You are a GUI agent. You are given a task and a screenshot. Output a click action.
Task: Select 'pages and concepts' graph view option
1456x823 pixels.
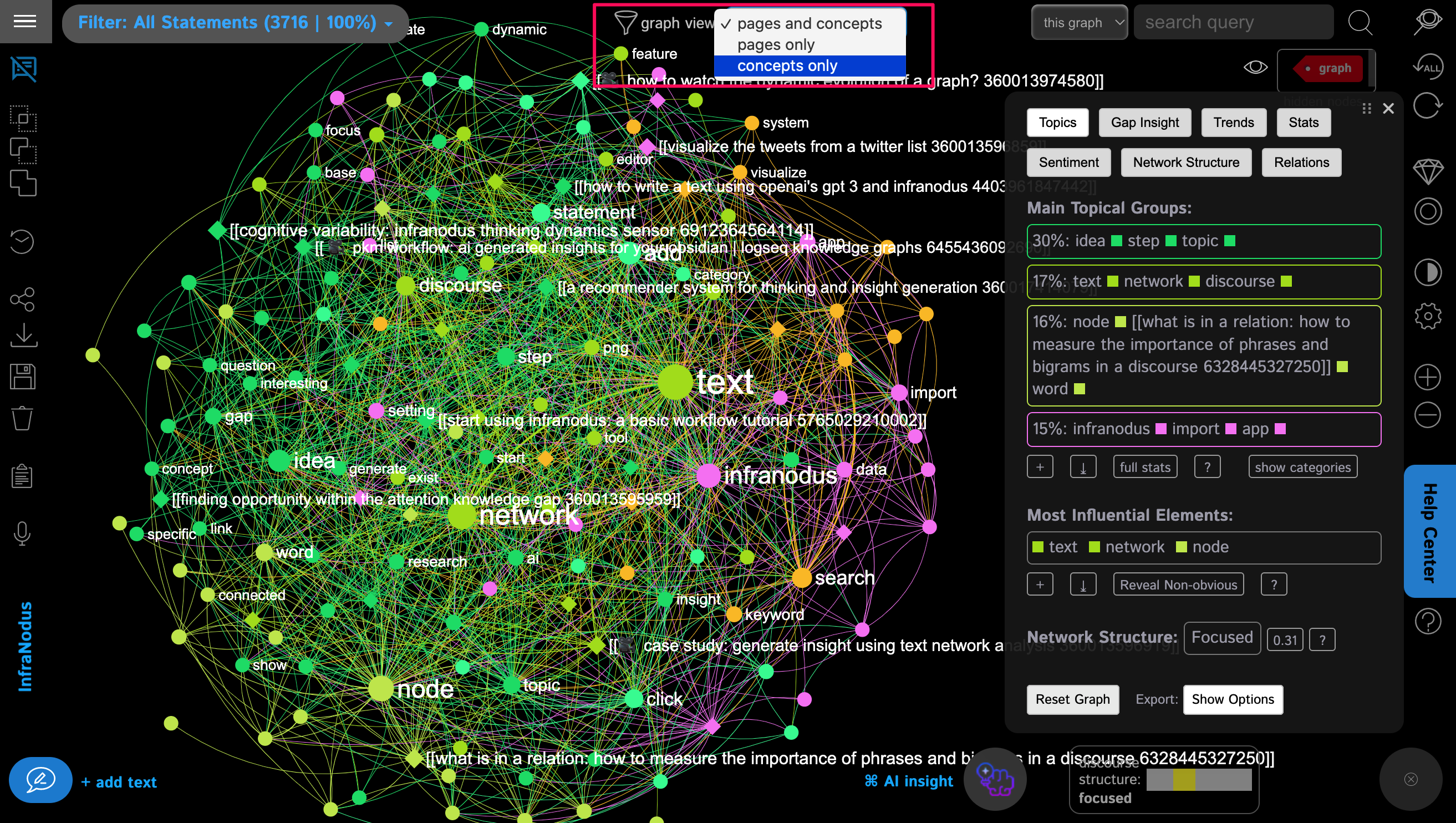click(810, 23)
